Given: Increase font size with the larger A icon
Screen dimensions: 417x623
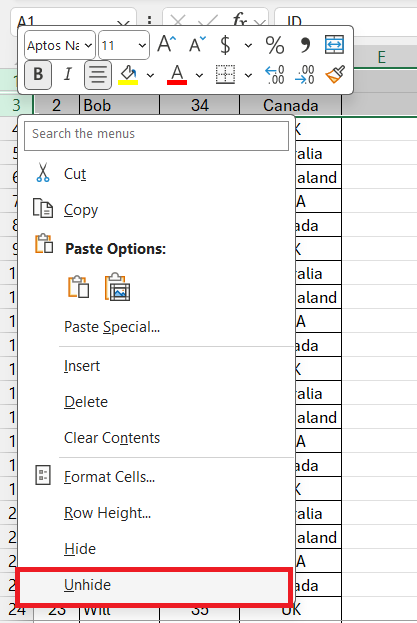Looking at the screenshot, I should tap(166, 44).
